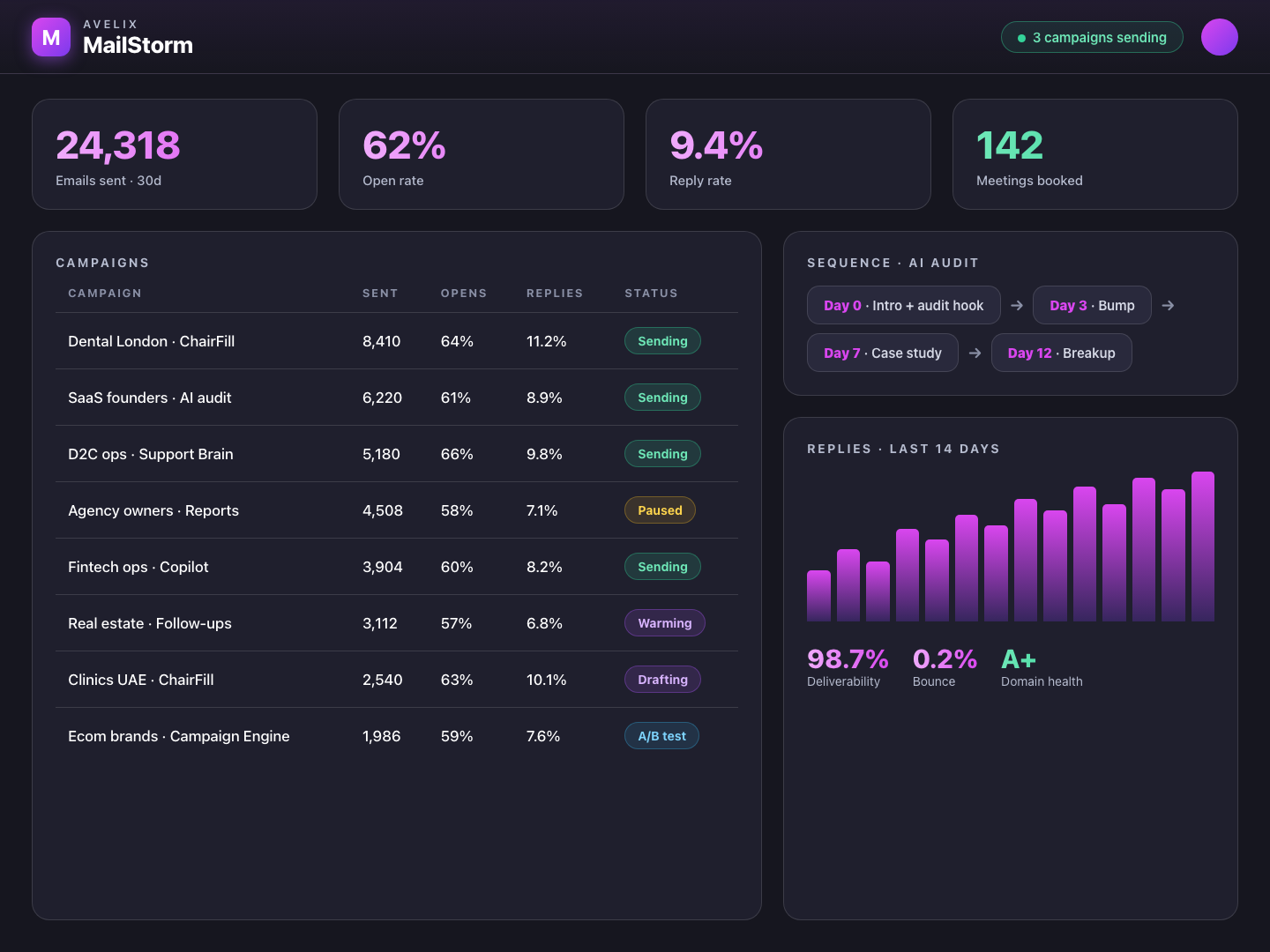
Task: Sort by the OPENS column header
Action: click(x=464, y=294)
